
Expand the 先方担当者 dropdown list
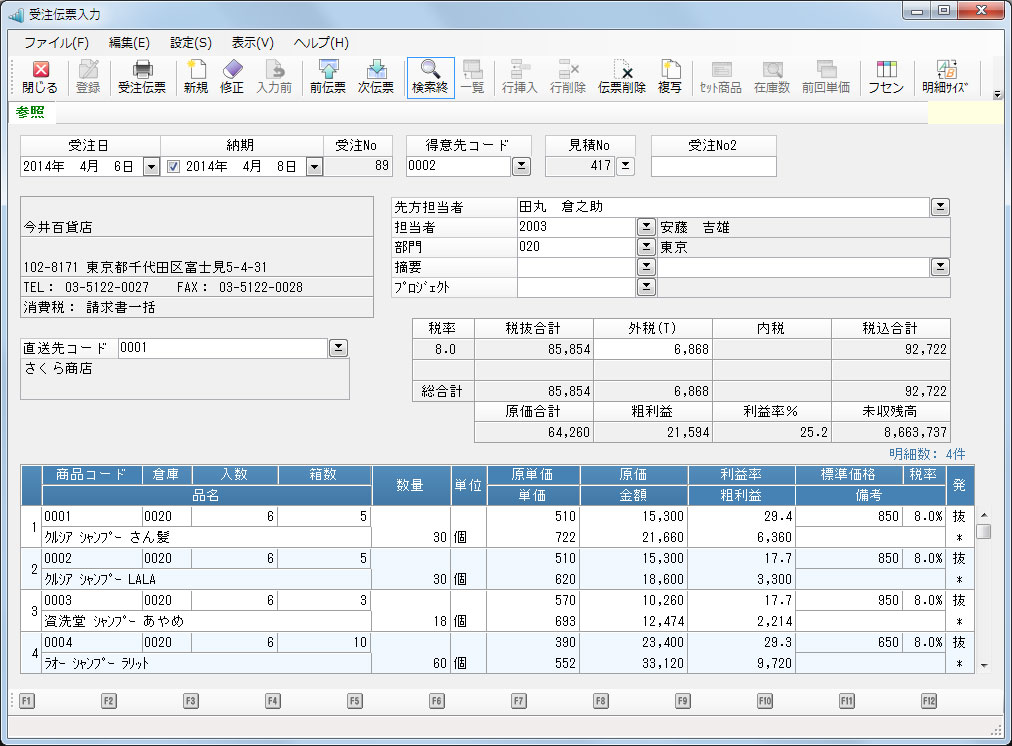click(x=940, y=207)
